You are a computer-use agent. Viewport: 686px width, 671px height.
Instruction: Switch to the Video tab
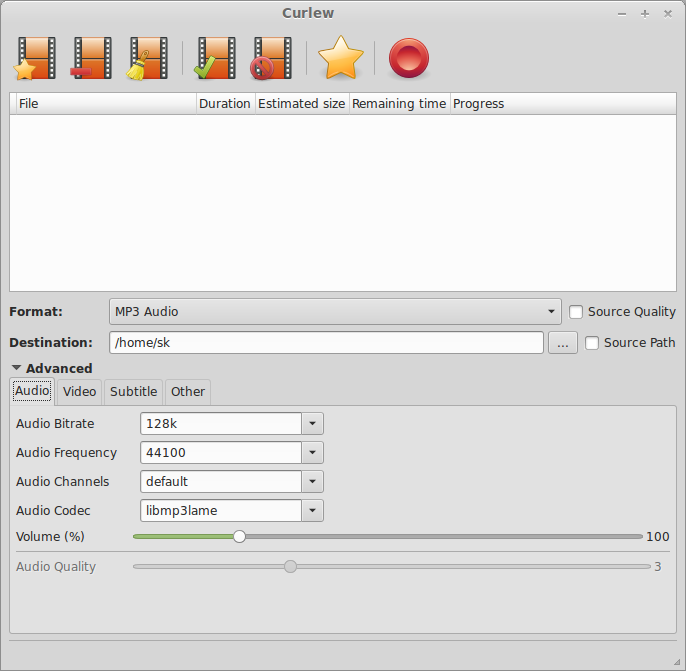79,391
